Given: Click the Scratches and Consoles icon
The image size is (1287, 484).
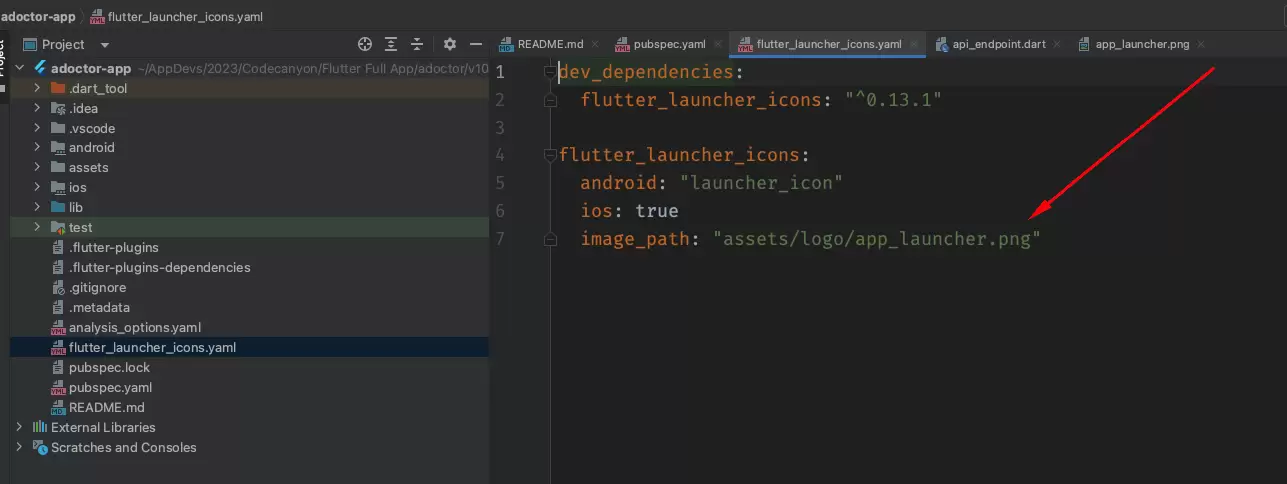Looking at the screenshot, I should tap(40, 447).
